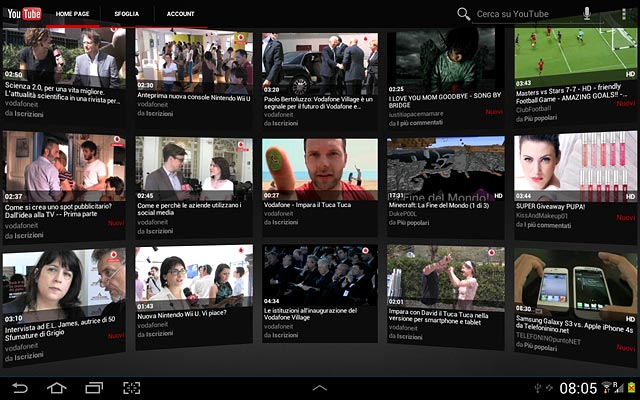Open Come si crea uno spot thumbnail
The width and height of the screenshot is (640, 400).
point(64,166)
